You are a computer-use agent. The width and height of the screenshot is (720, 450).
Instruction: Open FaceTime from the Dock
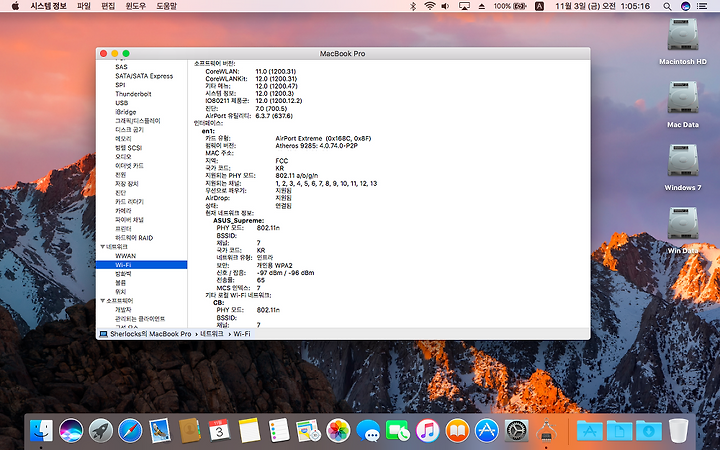(x=398, y=431)
